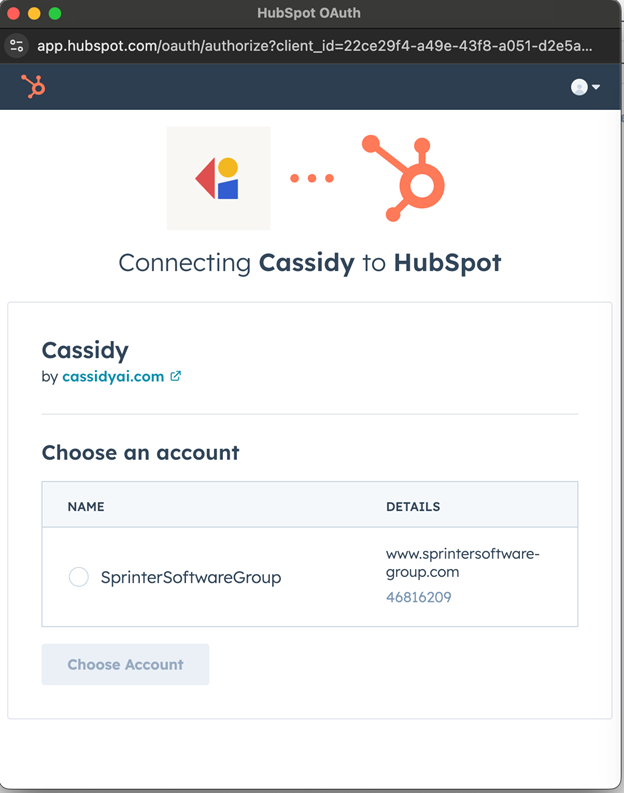
Task: Maximize the HubSpot OAuth window
Action: pos(55,13)
